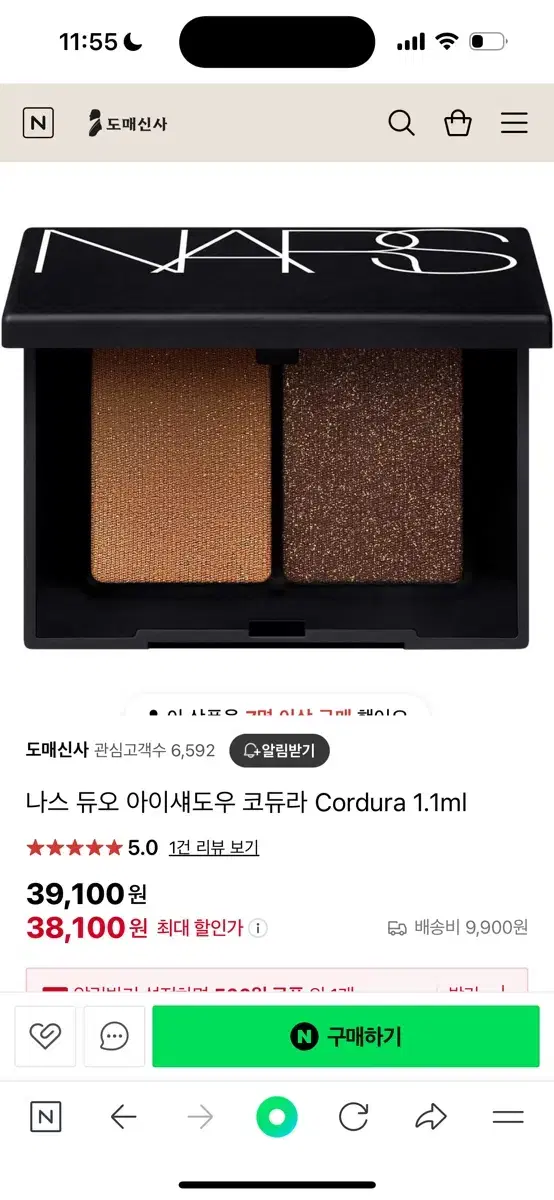Select the copper orange eyeshadow pan
The image size is (554, 1200).
(181, 466)
